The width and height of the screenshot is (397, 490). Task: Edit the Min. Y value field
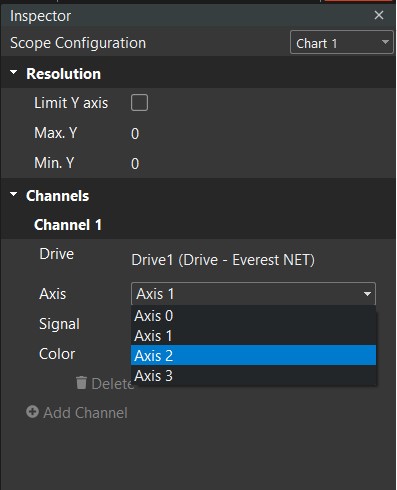pos(135,164)
